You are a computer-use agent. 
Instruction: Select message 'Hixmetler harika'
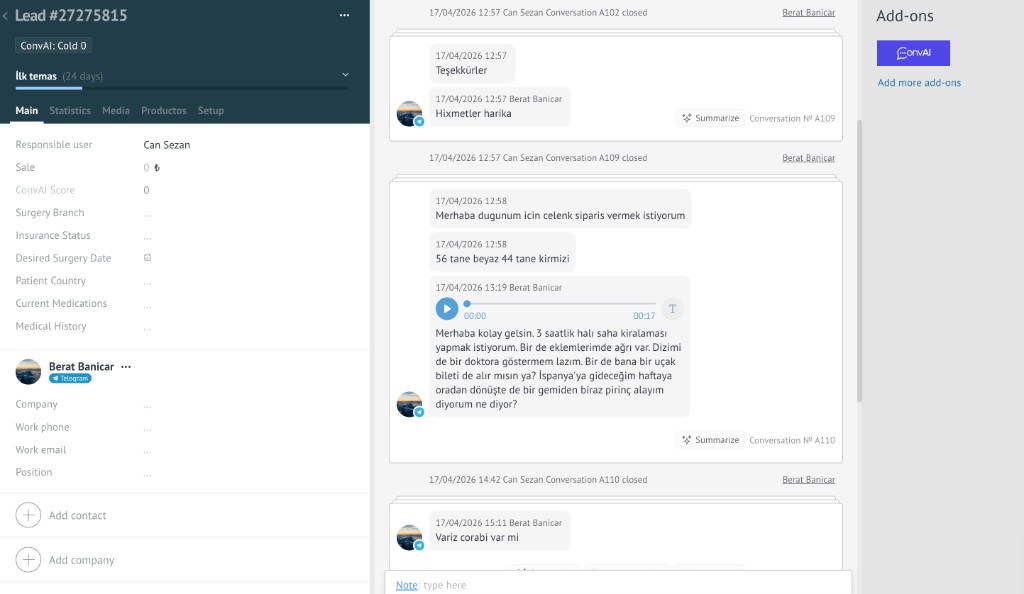point(499,106)
